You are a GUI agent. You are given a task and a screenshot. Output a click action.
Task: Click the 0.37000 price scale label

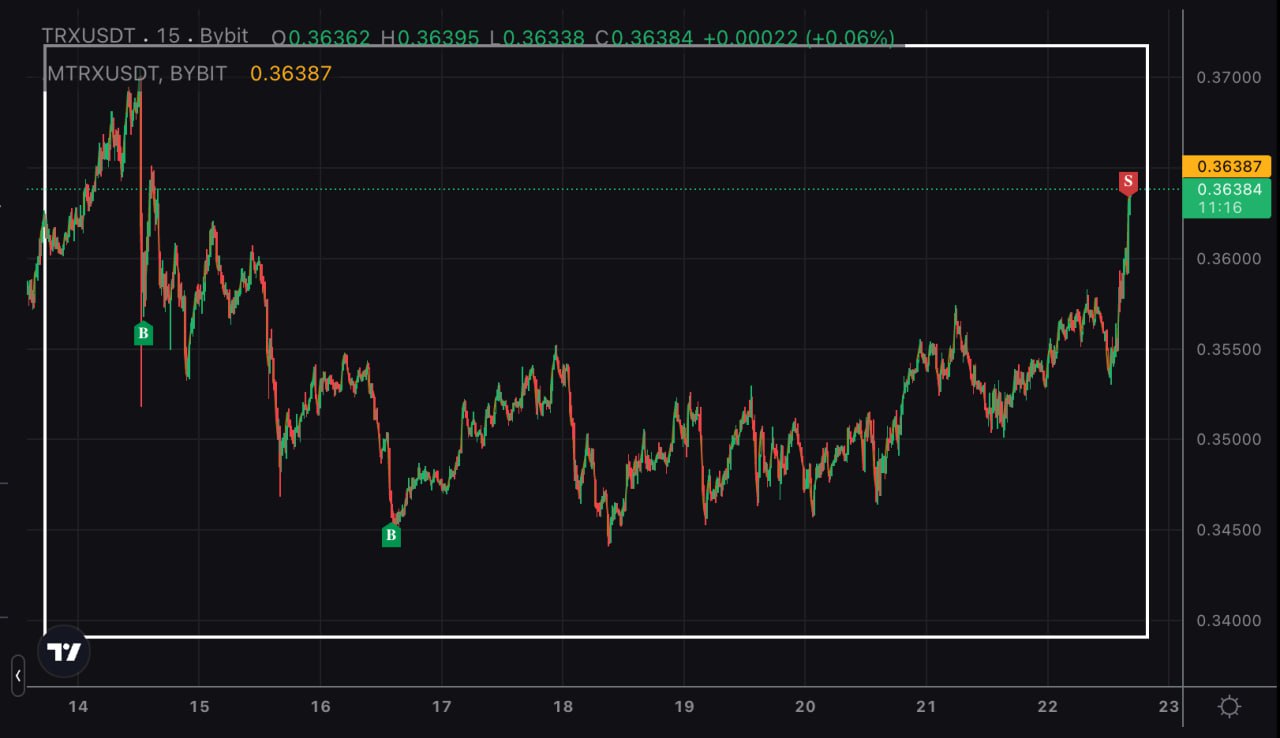pos(1227,77)
